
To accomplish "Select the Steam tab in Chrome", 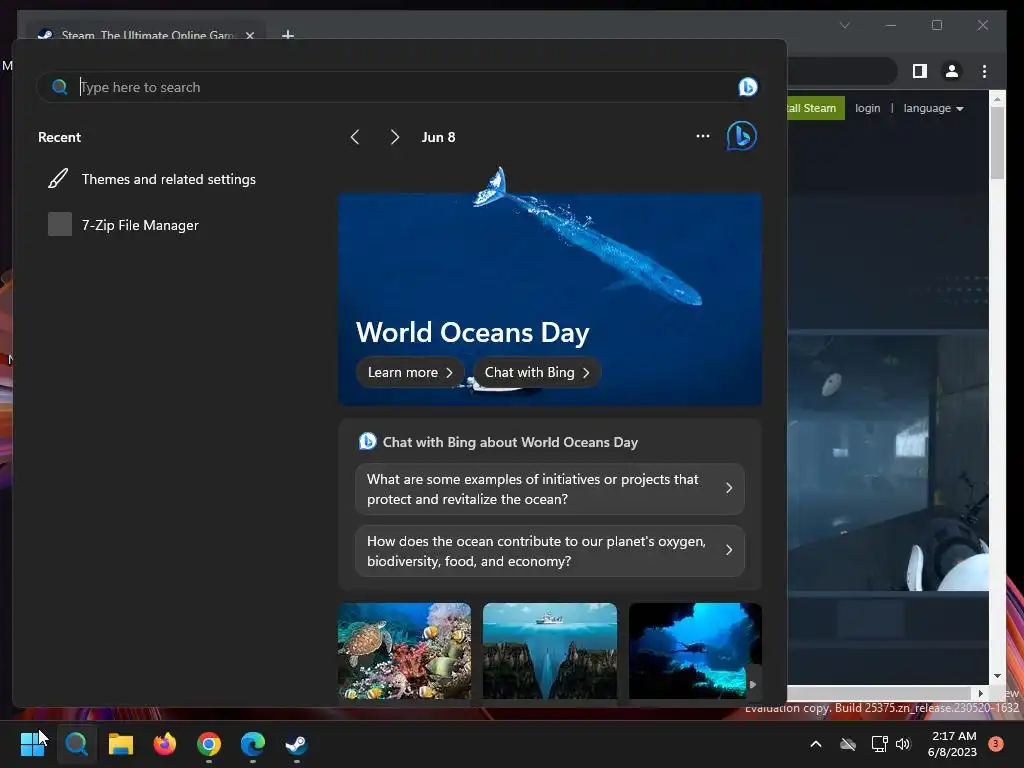I will pyautogui.click(x=145, y=33).
